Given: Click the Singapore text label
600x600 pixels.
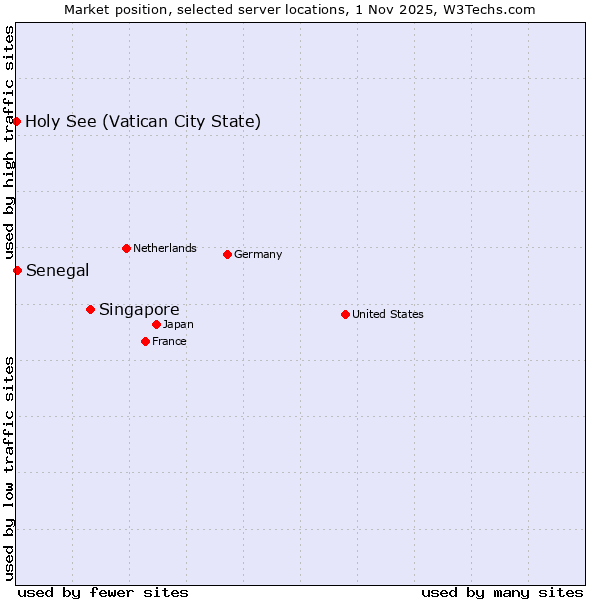Looking at the screenshot, I should coord(139,310).
